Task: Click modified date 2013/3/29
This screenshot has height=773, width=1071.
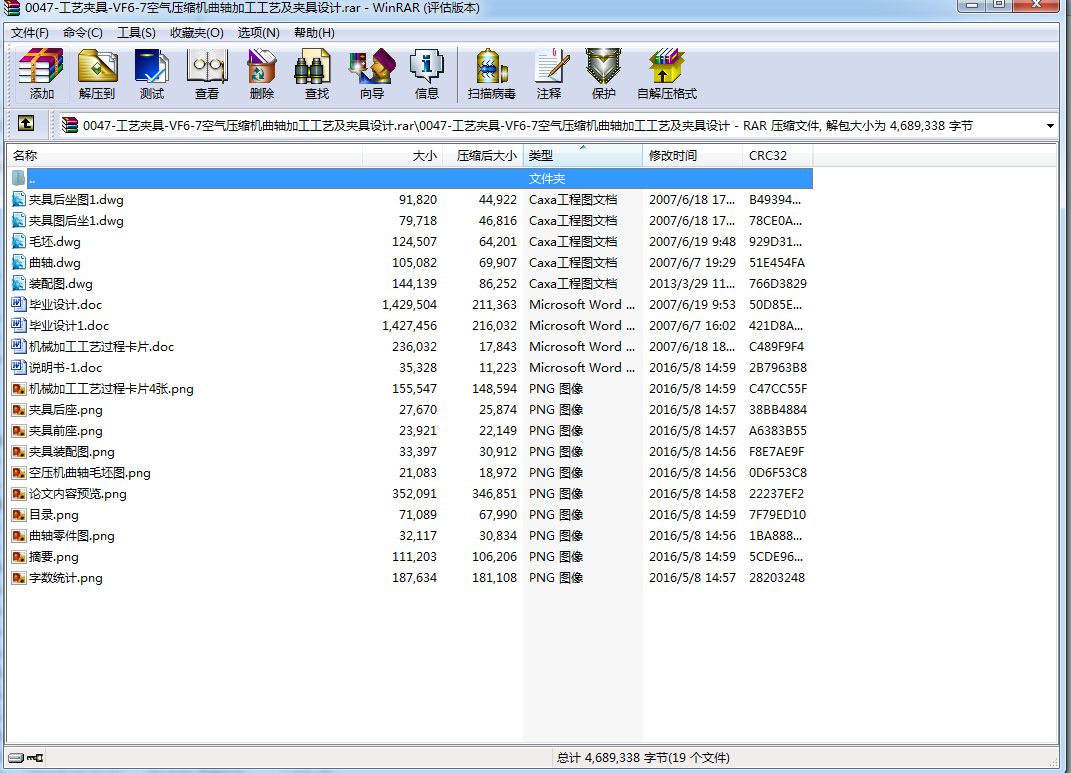Action: coord(692,283)
